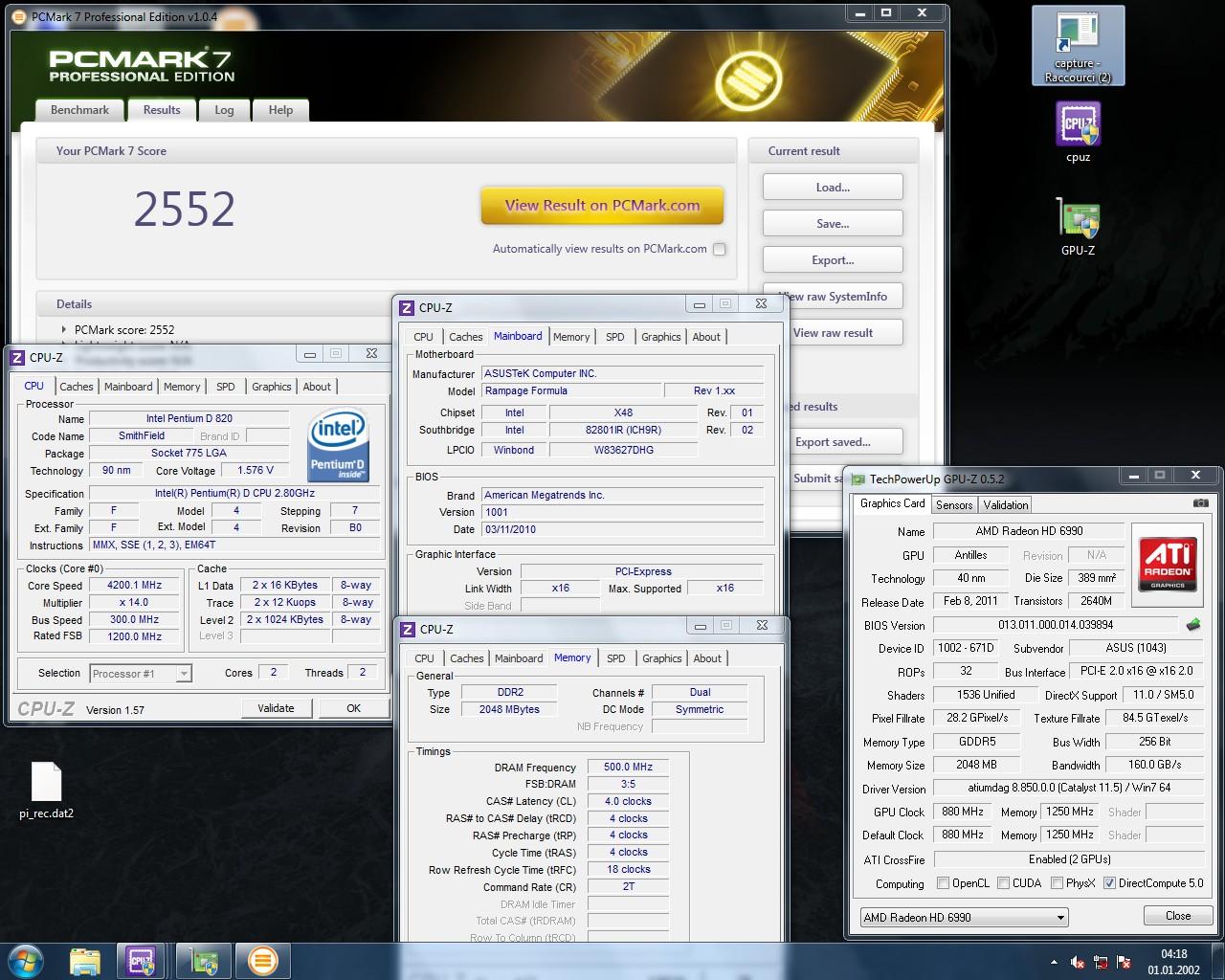1225x980 pixels.
Task: Click the CPU-Z Memory window title icon
Action: 407,629
